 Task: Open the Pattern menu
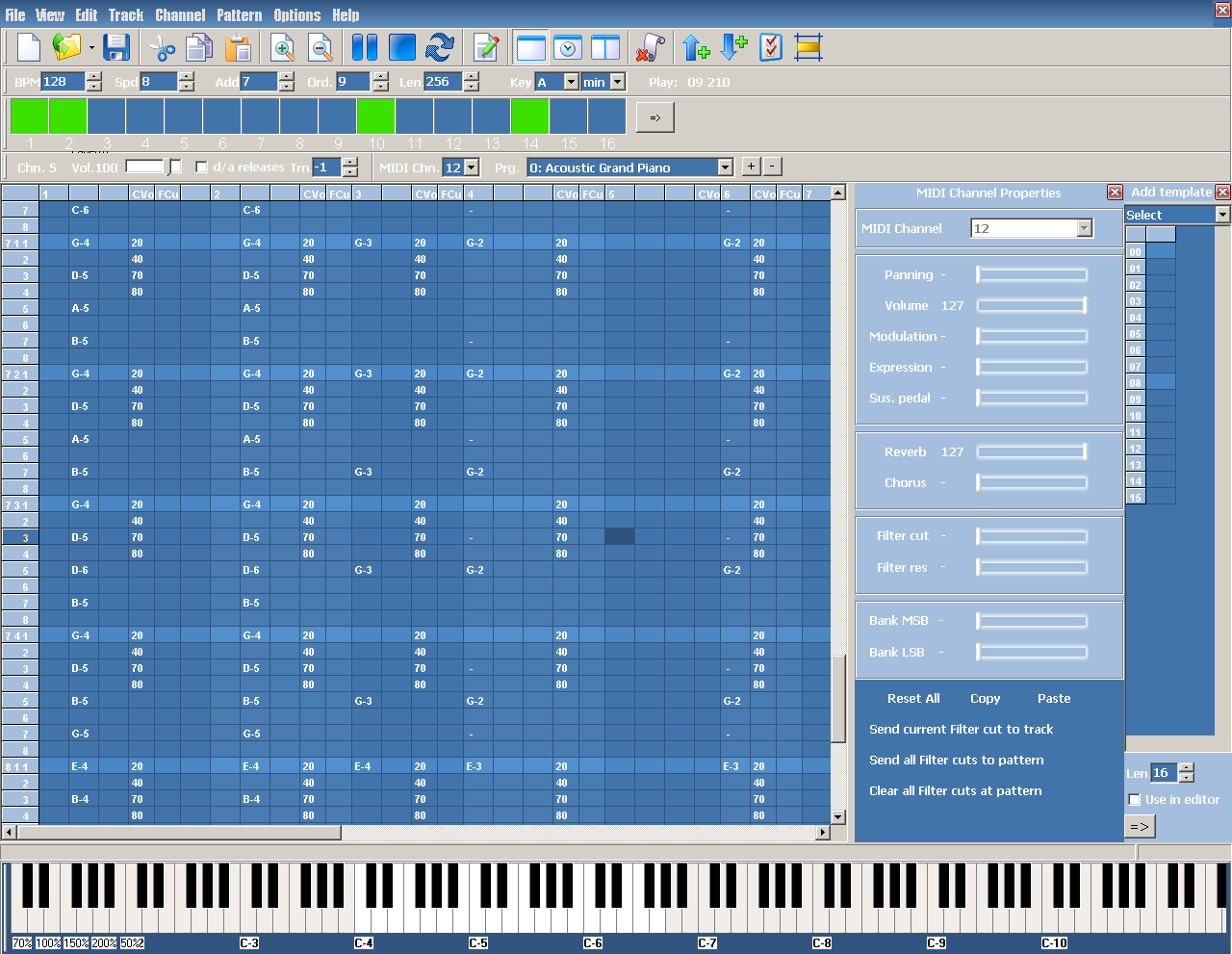click(x=239, y=14)
